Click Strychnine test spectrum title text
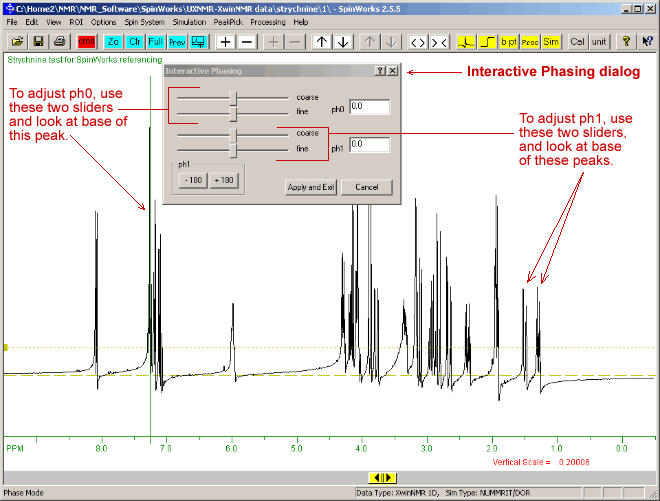Viewport: 660px width, 501px height. (x=85, y=60)
